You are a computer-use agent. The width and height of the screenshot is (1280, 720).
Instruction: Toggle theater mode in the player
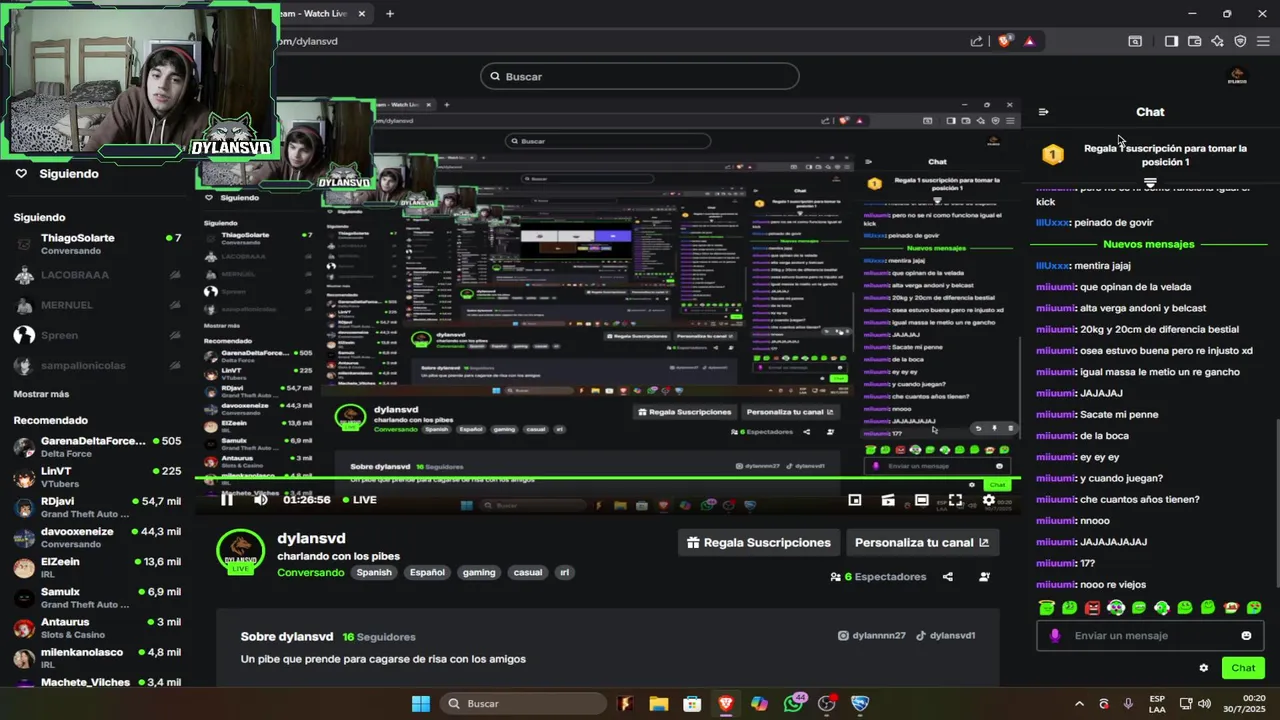(x=922, y=500)
